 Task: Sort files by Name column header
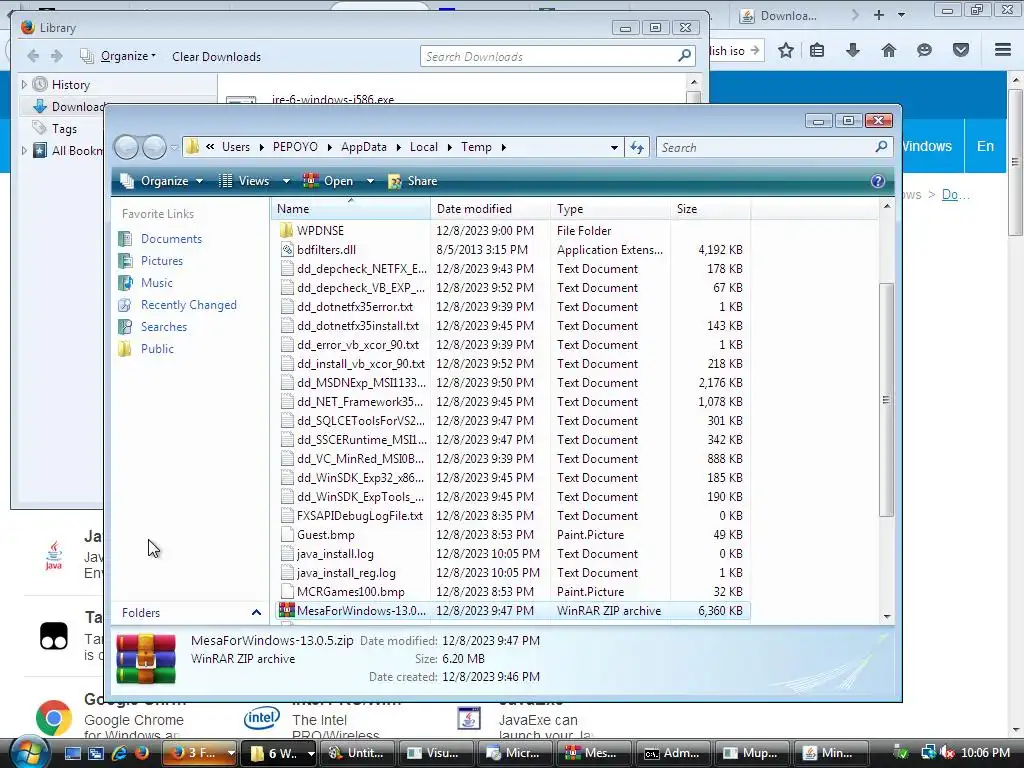(351, 209)
